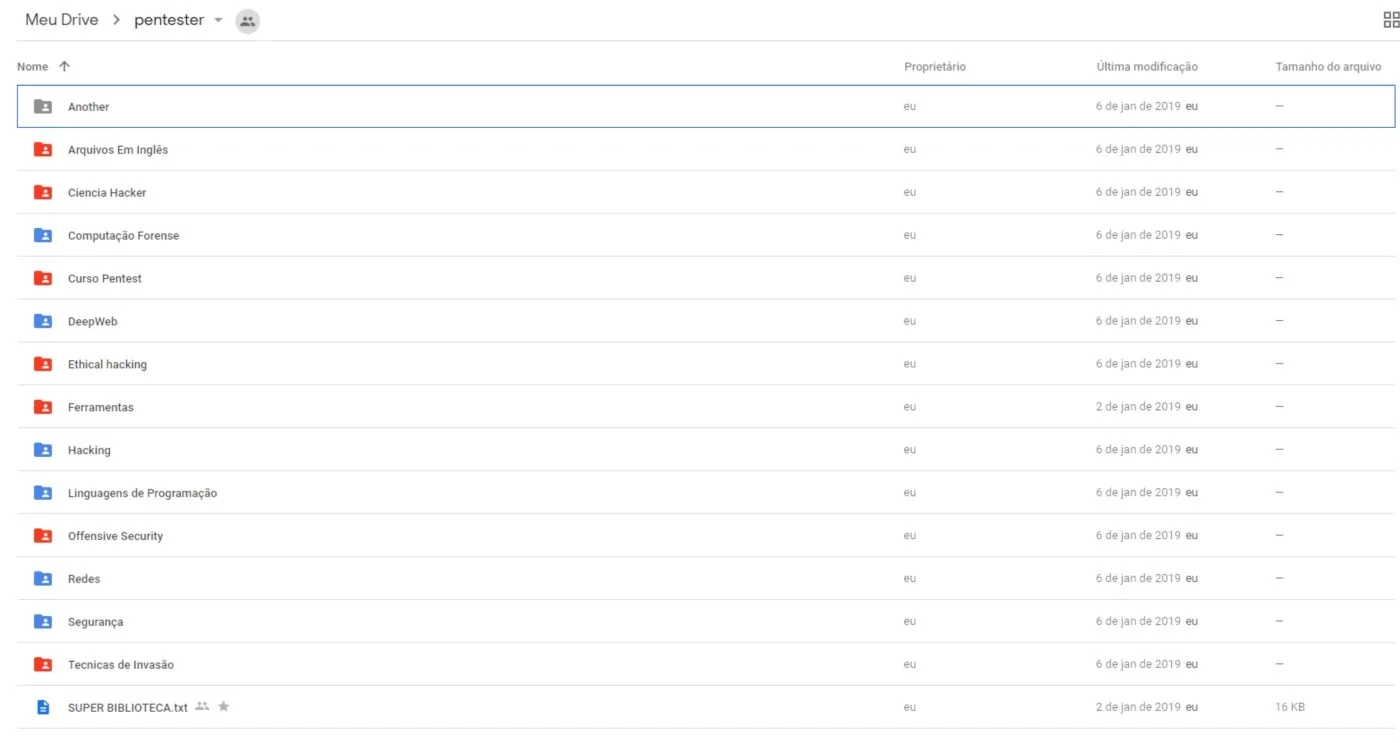This screenshot has width=1400, height=743.
Task: Select the Ciencia Hacker folder name
Action: tap(107, 193)
